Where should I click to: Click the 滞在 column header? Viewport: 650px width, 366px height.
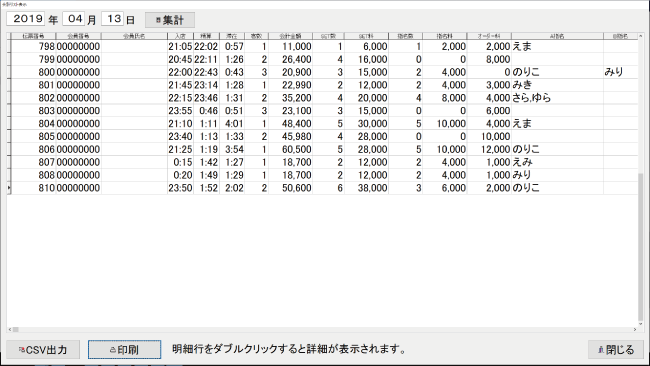tap(232, 36)
